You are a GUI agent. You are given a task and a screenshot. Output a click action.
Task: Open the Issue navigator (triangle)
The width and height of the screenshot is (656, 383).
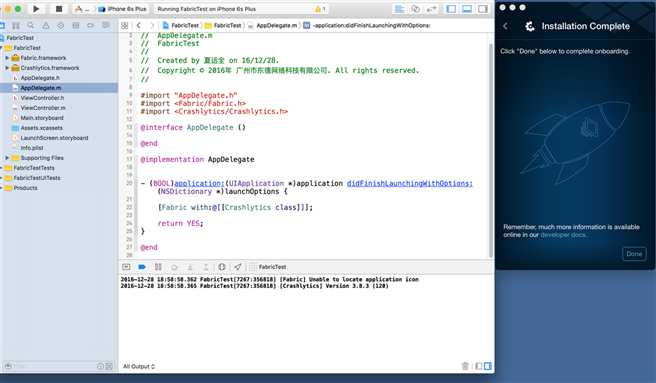46,26
